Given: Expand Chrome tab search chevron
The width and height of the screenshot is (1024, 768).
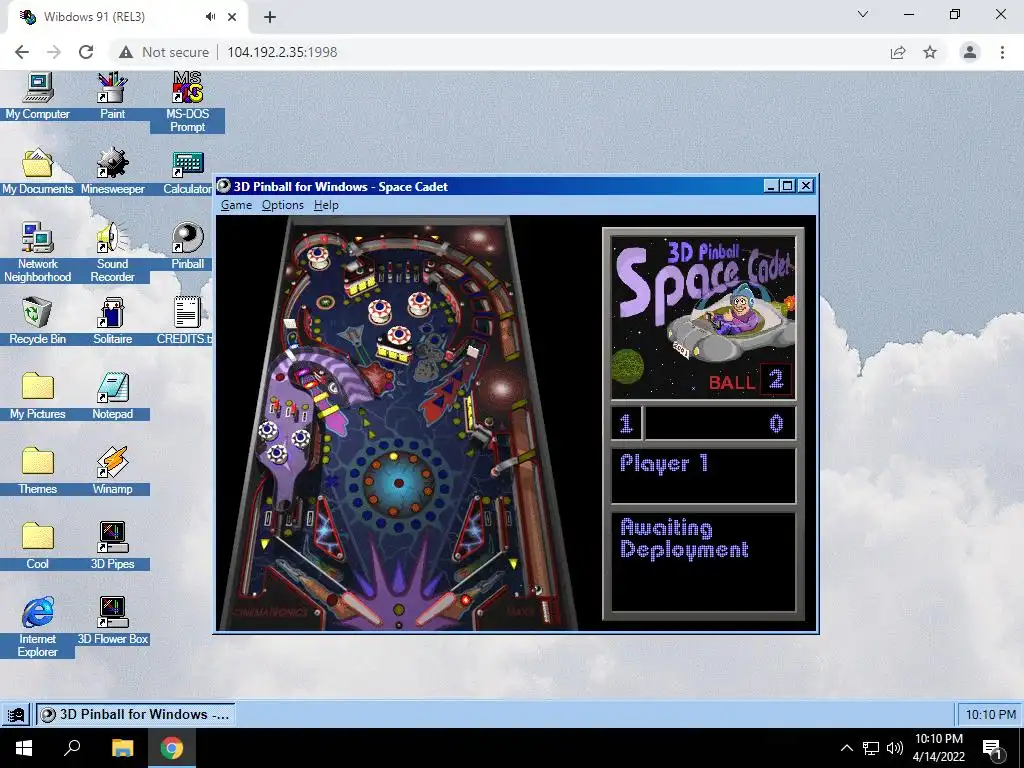Looking at the screenshot, I should coord(863,14).
